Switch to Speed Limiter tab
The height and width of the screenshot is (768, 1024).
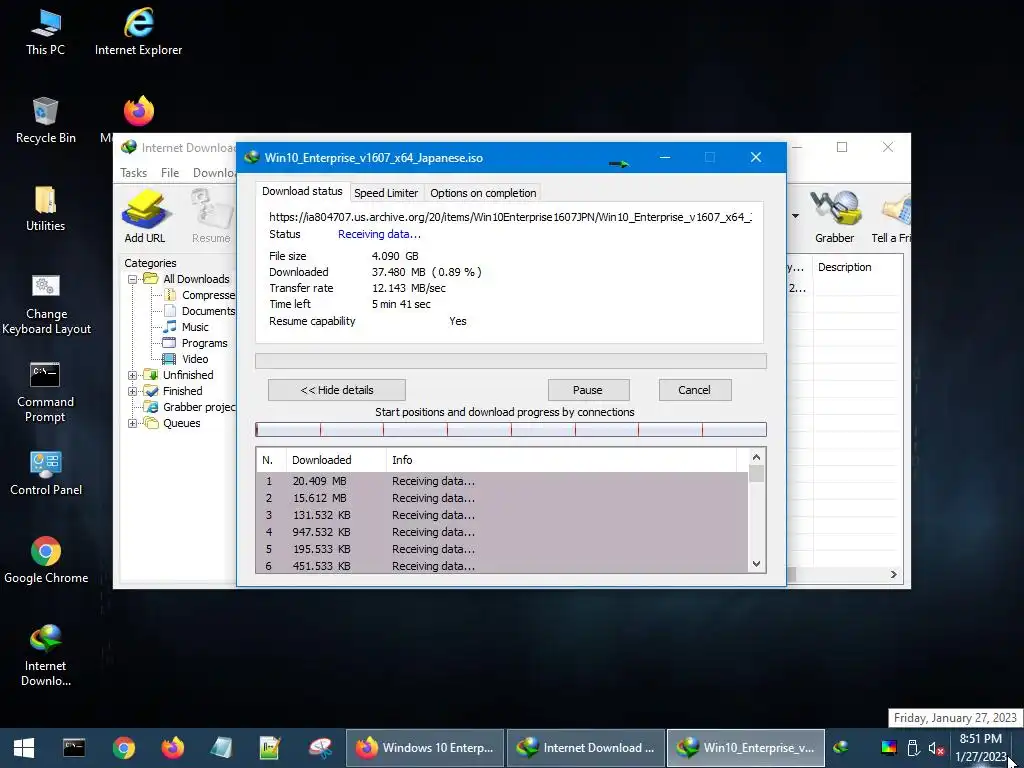386,193
